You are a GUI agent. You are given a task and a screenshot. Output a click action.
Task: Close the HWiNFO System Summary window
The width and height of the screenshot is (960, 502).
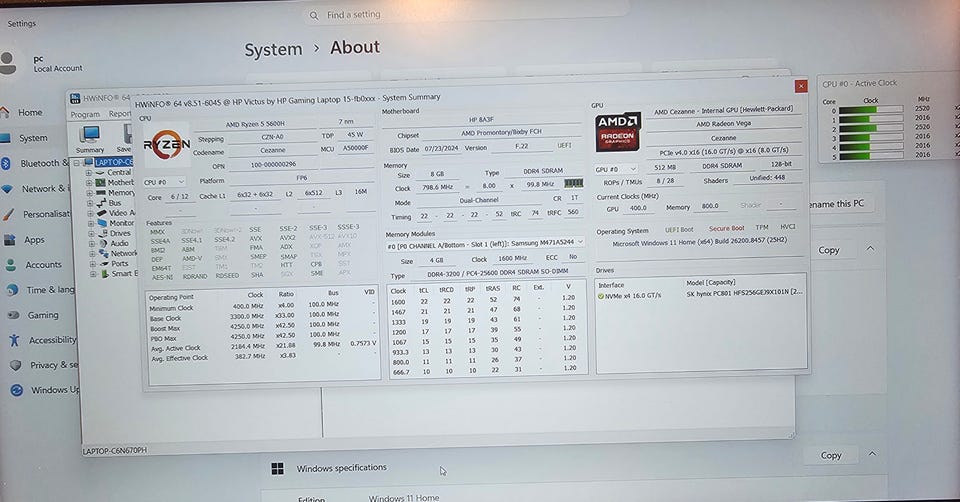coord(800,86)
